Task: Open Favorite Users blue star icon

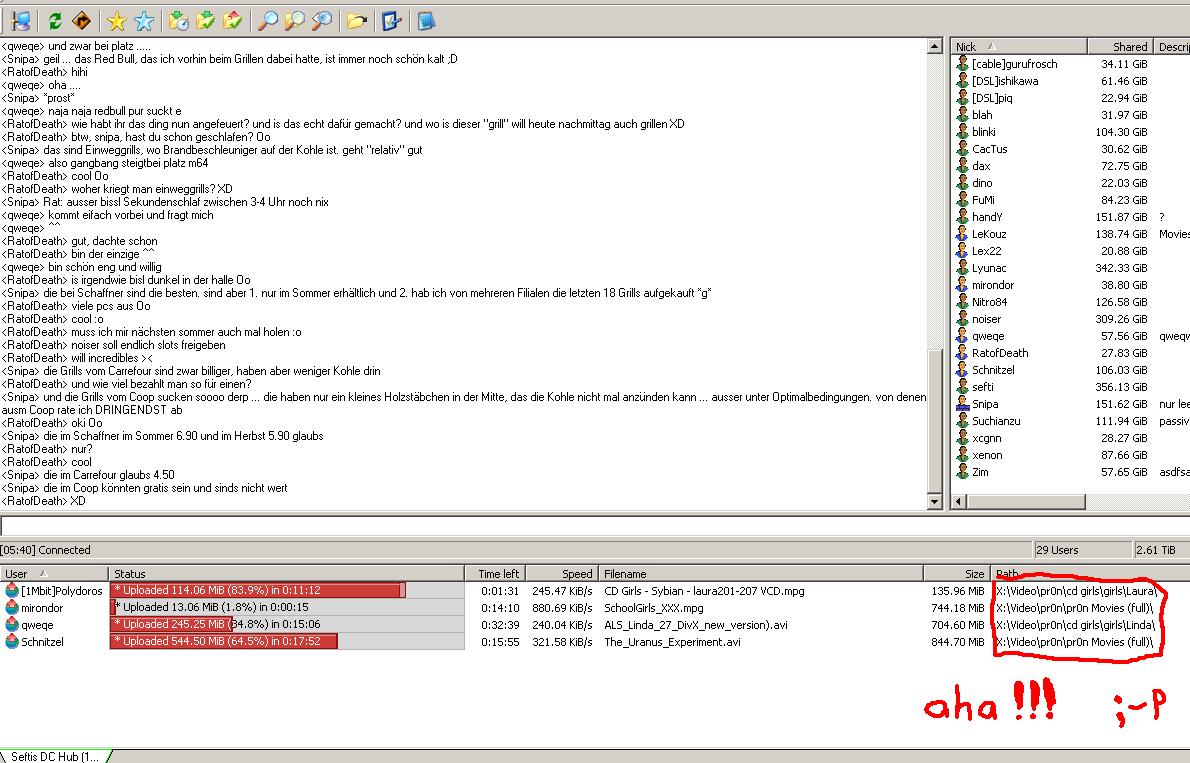Action: [144, 20]
